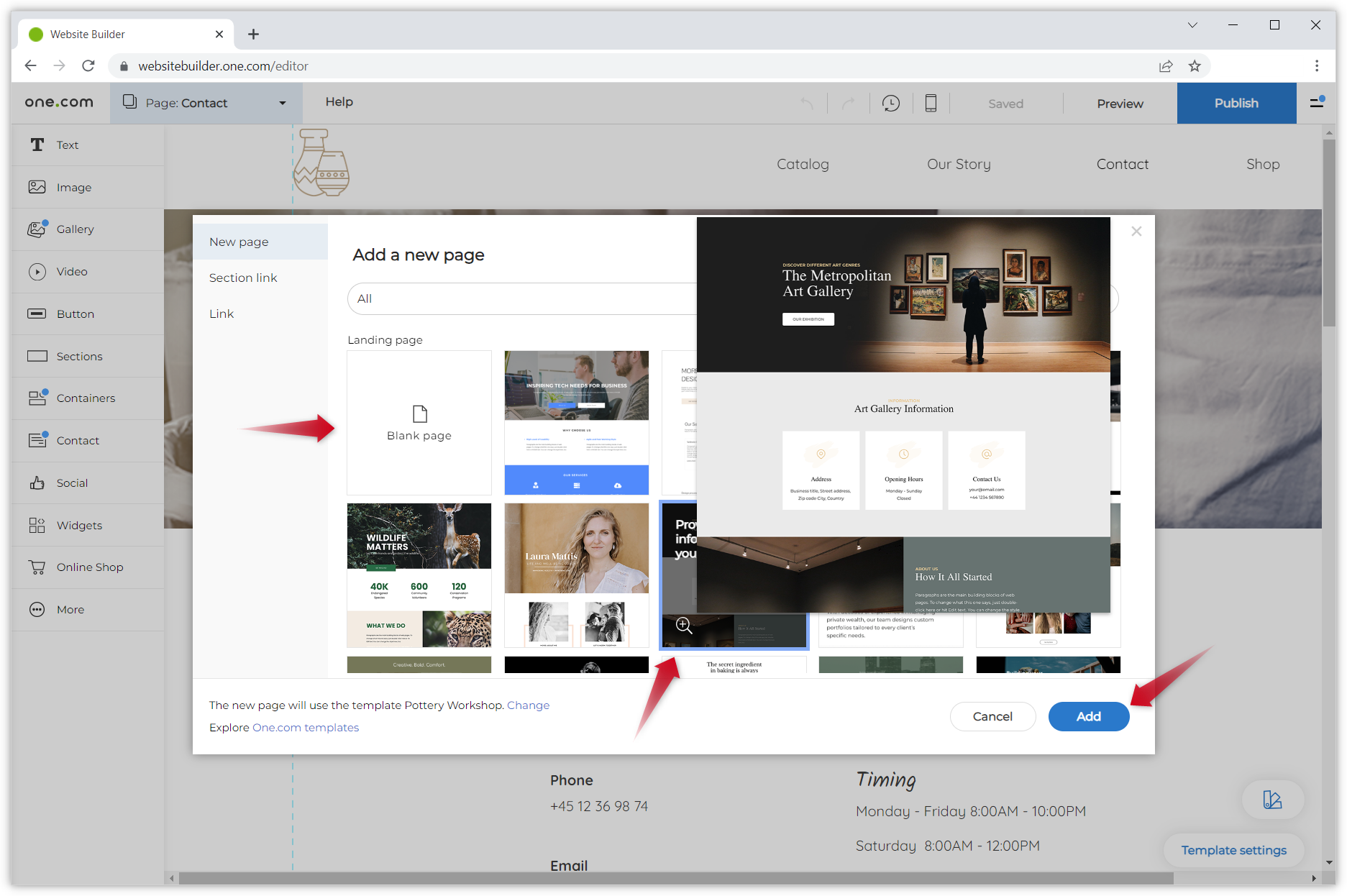Open the Online Shop cart icon

pos(37,567)
